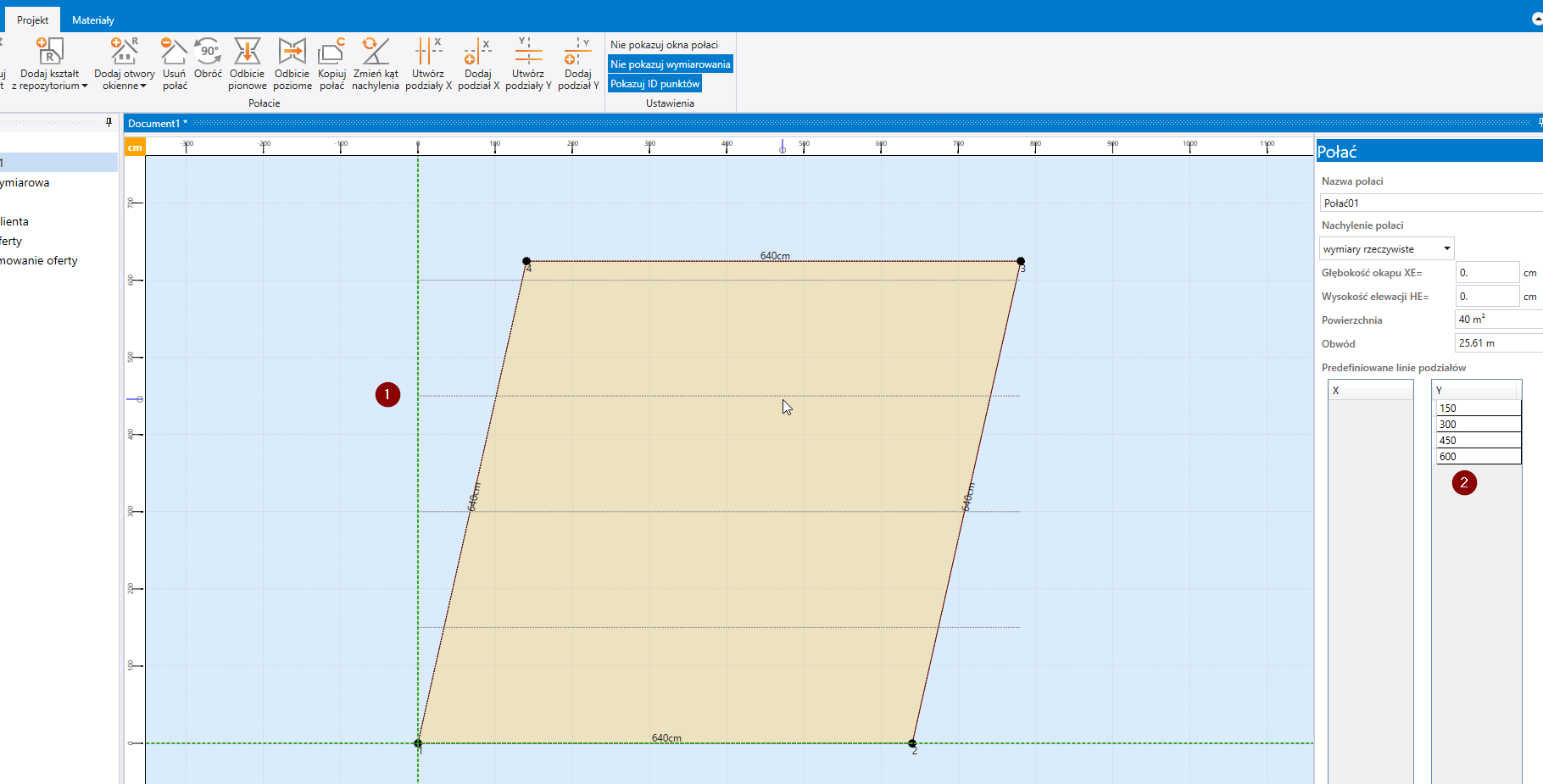This screenshot has width=1543, height=784.
Task: Expand the wymiary rzeczywiste combo box
Action: pyautogui.click(x=1446, y=249)
